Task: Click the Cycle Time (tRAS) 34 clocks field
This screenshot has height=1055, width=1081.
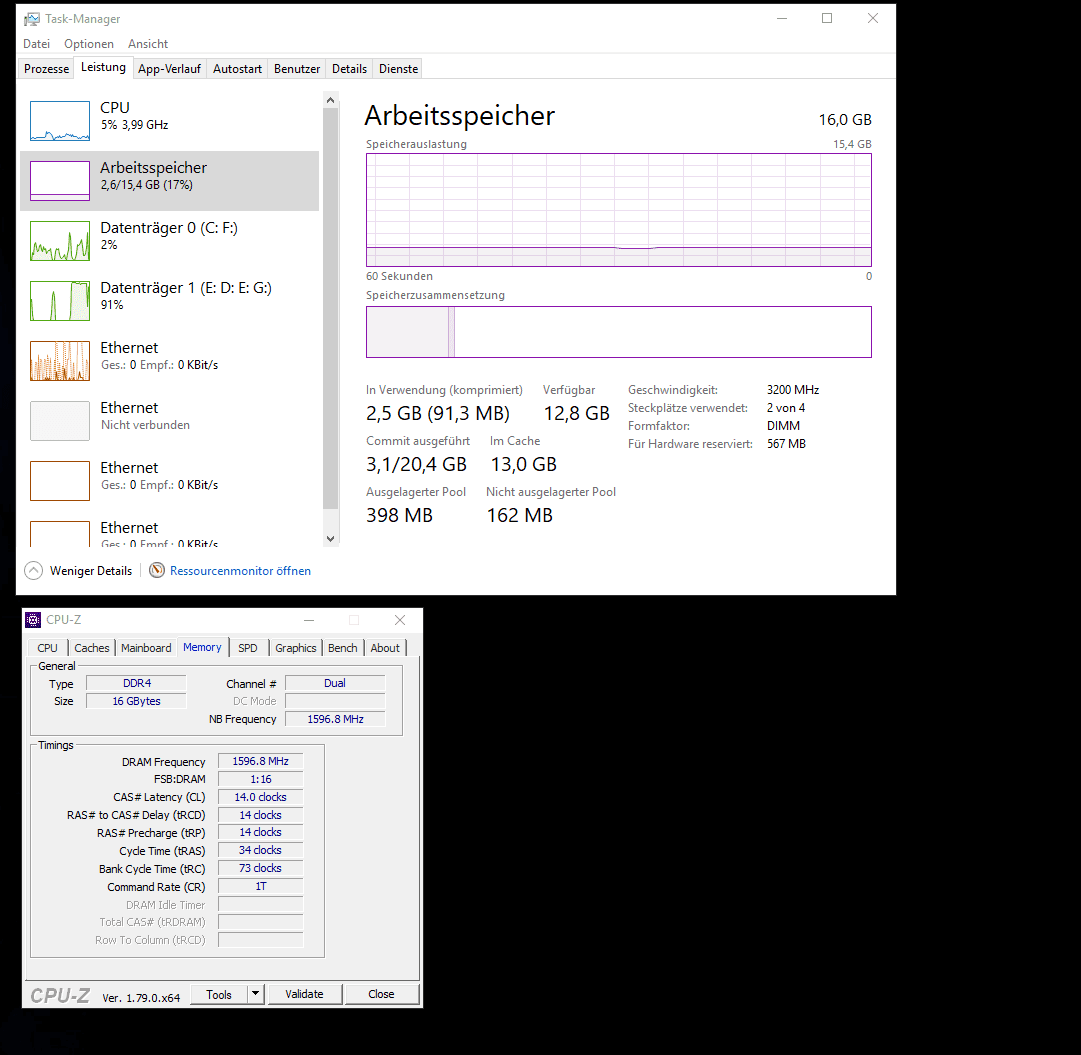Action: click(261, 850)
